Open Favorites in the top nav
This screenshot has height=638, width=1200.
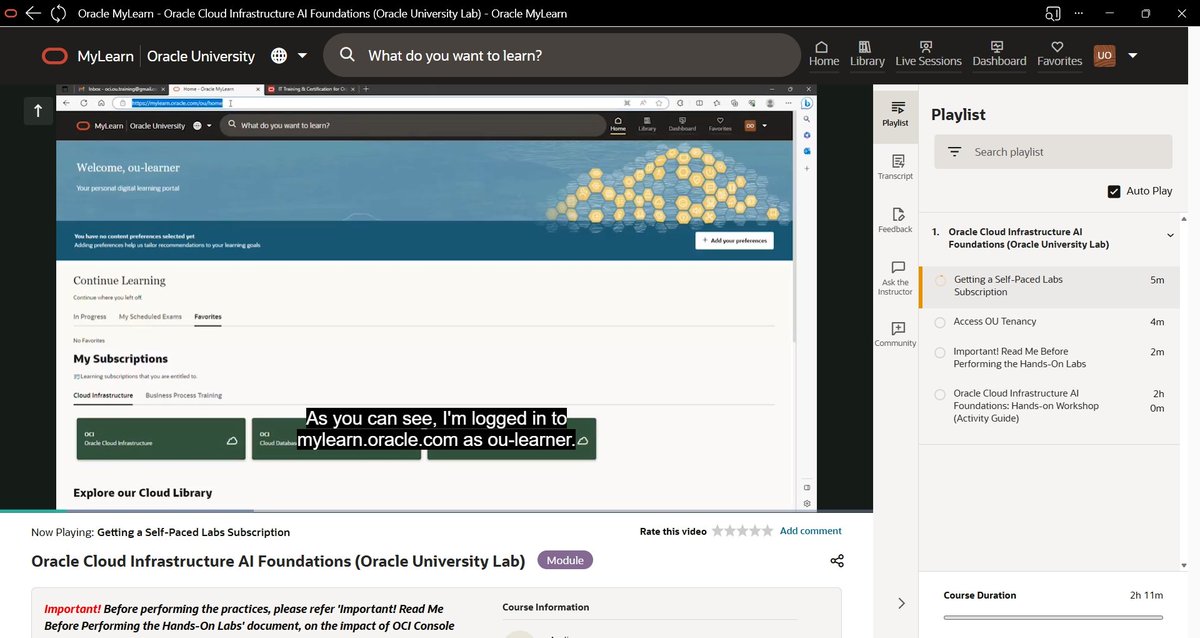click(1060, 54)
